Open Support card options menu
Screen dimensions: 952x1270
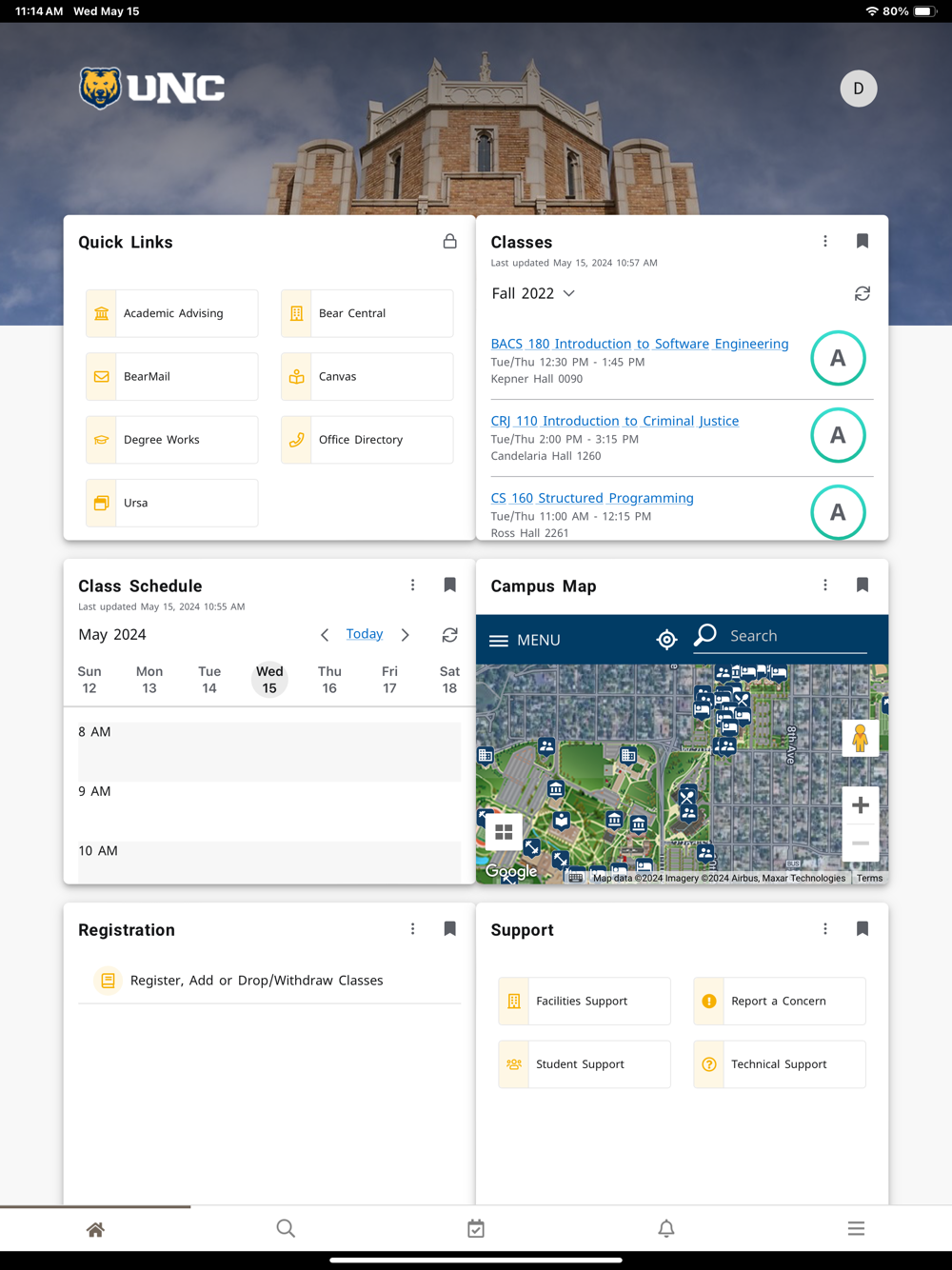tap(825, 929)
